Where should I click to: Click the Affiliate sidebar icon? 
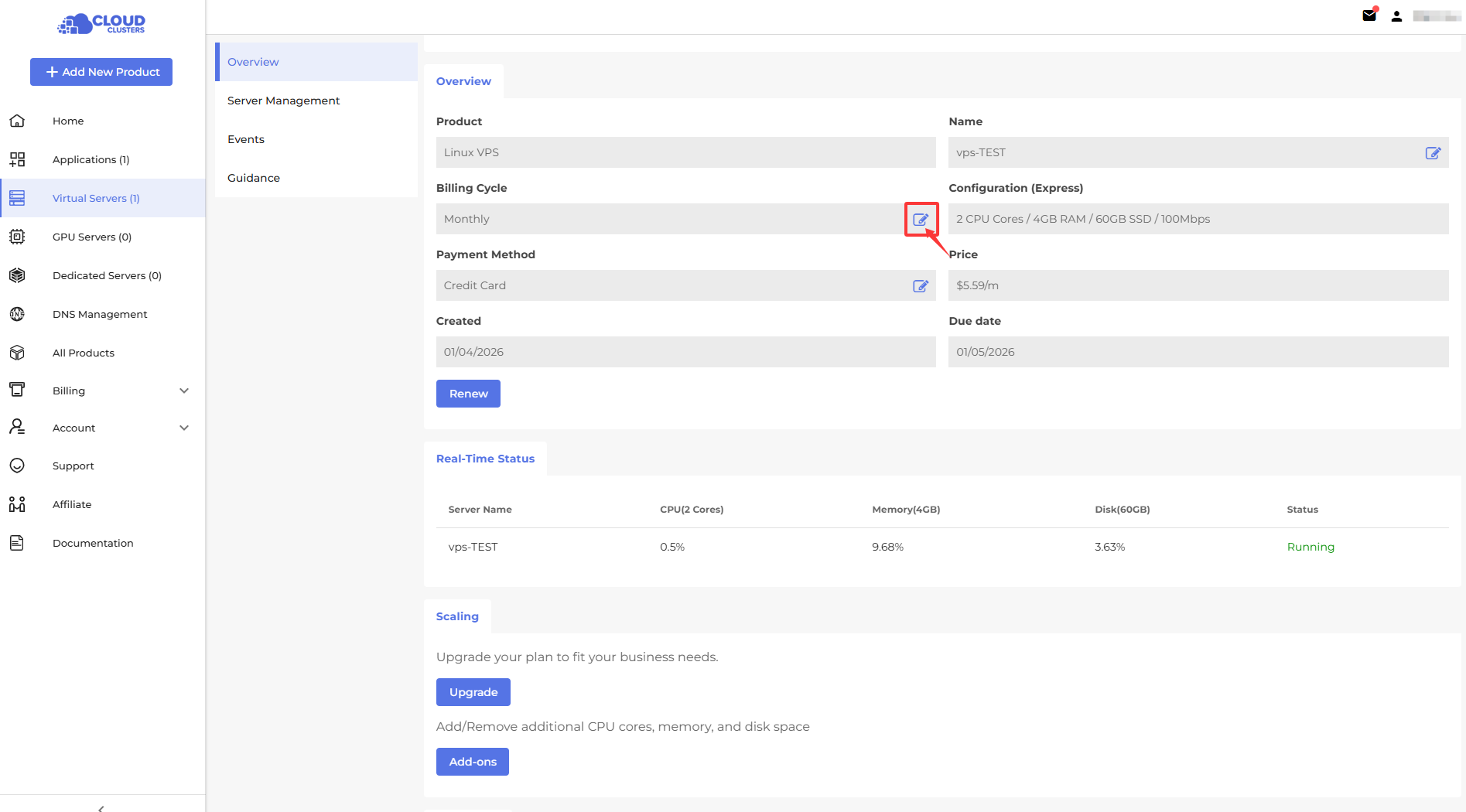coord(17,504)
